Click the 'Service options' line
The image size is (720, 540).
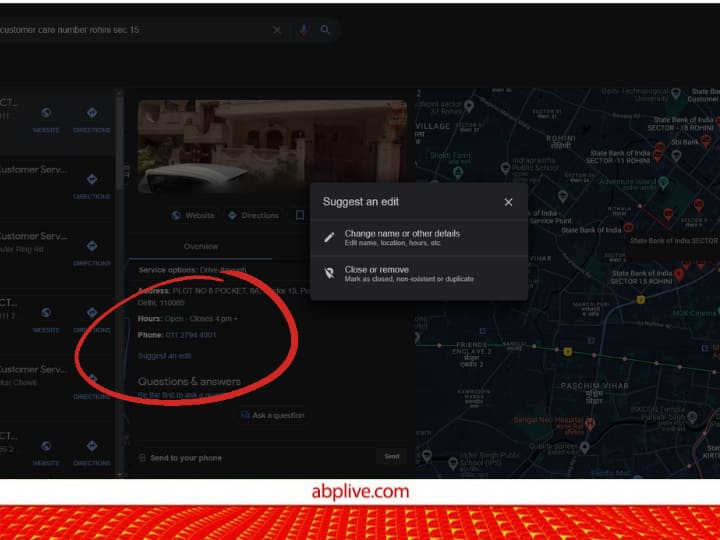tap(192, 270)
